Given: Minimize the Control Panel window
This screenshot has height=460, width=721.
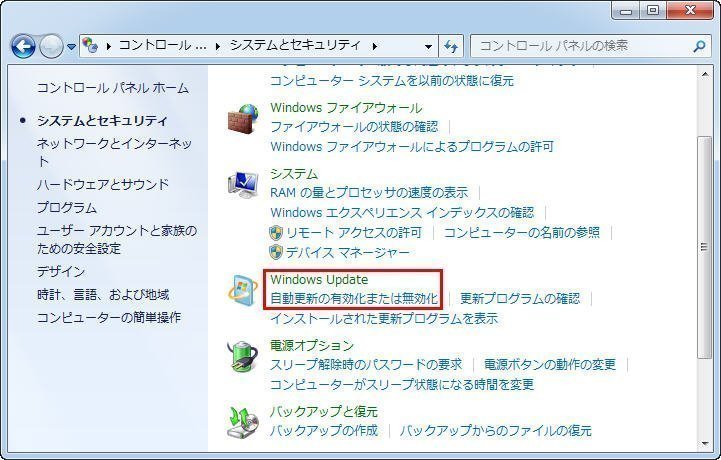Looking at the screenshot, I should [x=626, y=11].
